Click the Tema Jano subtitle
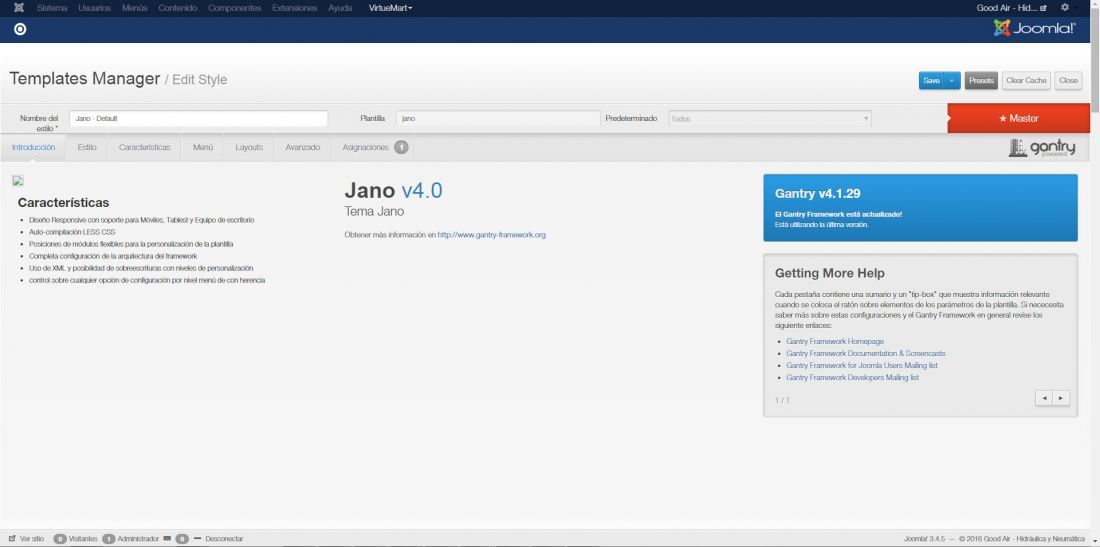The width and height of the screenshot is (1100, 547). point(375,211)
